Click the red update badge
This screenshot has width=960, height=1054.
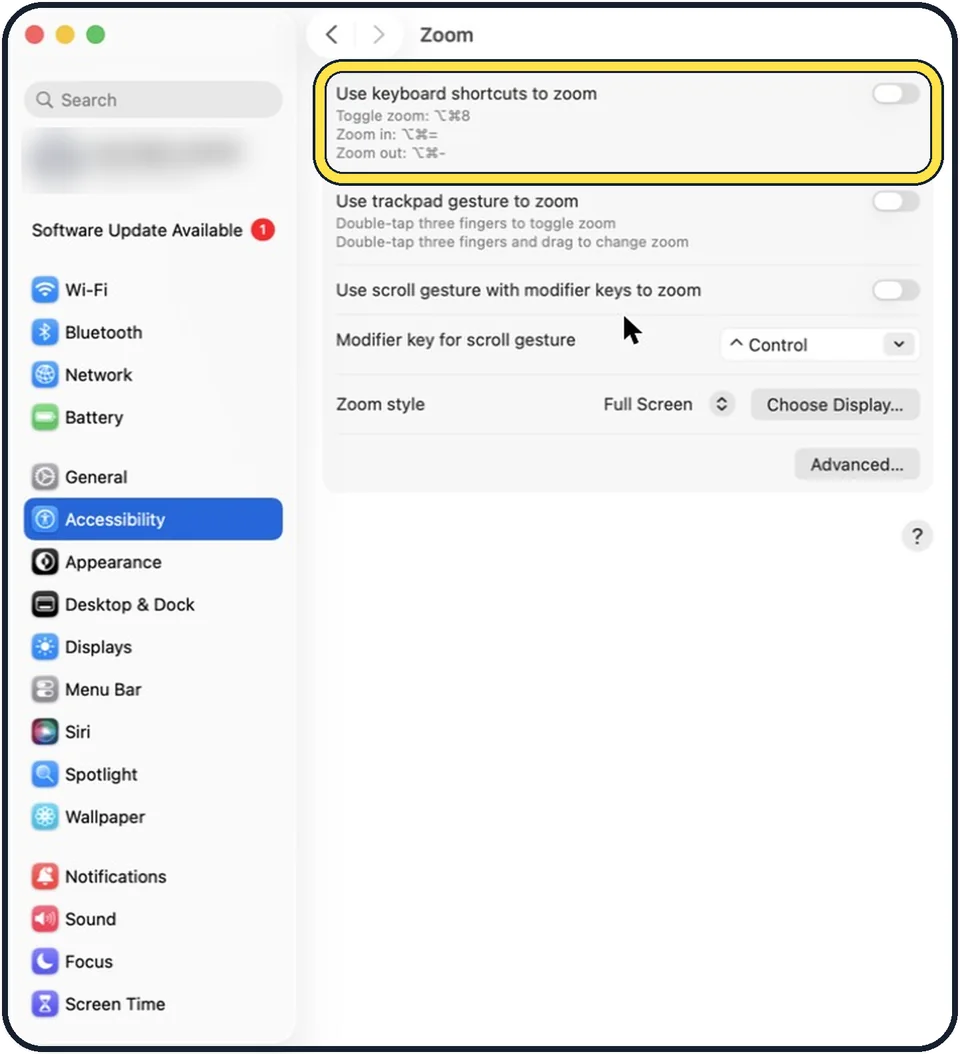click(x=263, y=230)
